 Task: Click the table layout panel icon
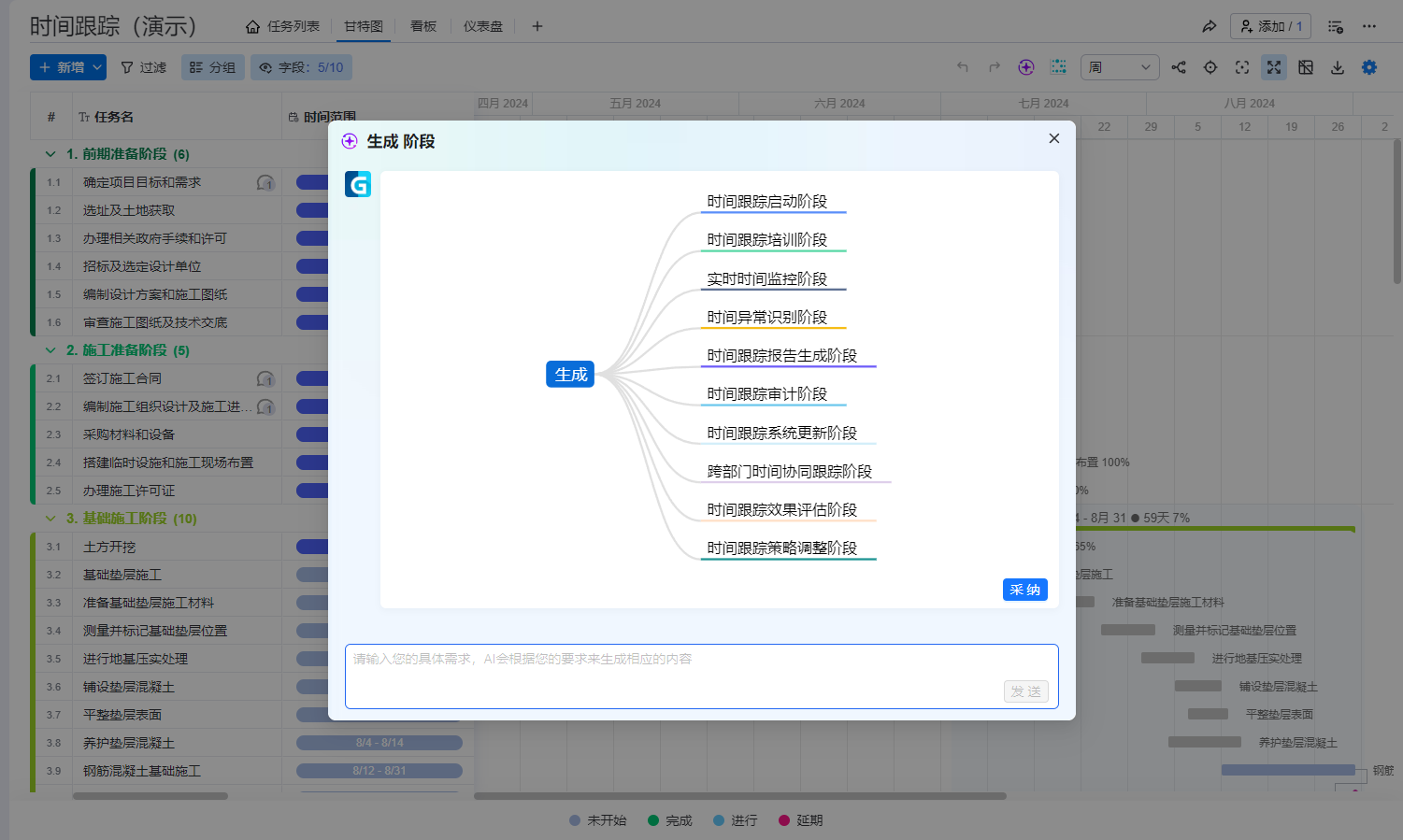pyautogui.click(x=1306, y=67)
